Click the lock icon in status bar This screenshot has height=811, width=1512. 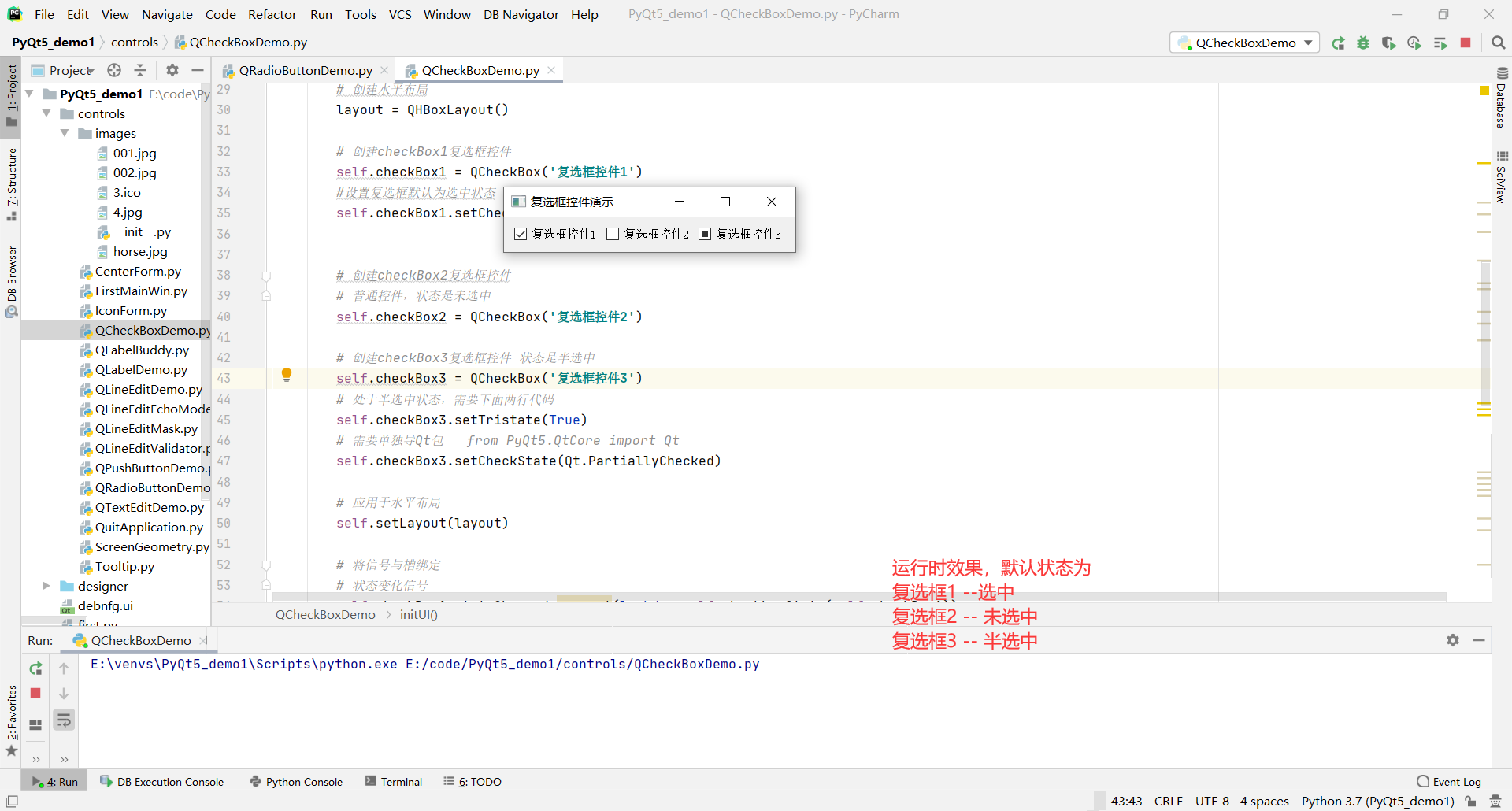click(x=1470, y=802)
